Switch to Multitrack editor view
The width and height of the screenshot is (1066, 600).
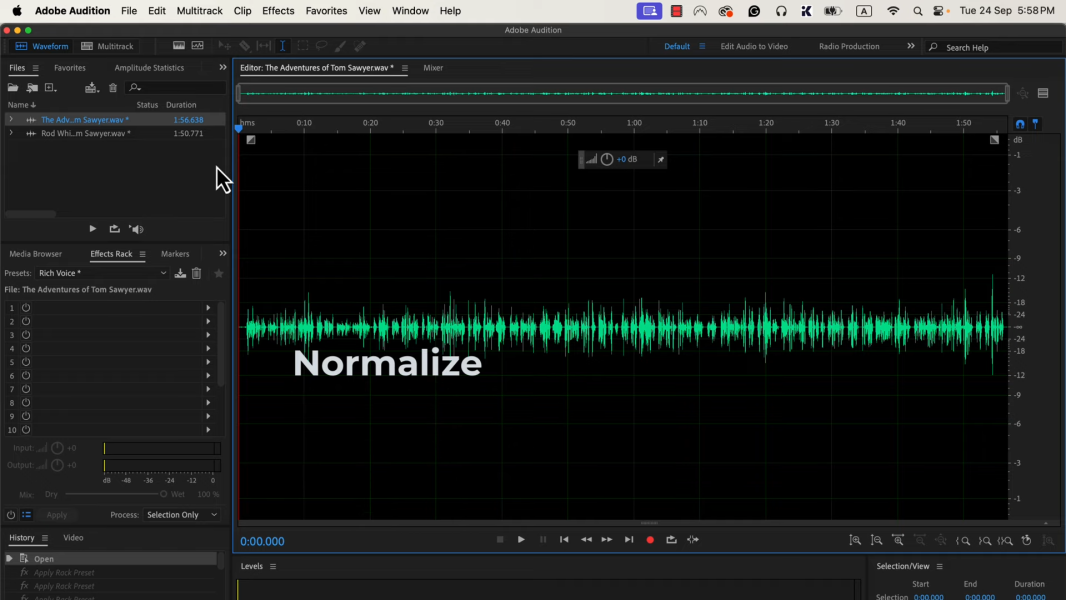[x=107, y=46]
